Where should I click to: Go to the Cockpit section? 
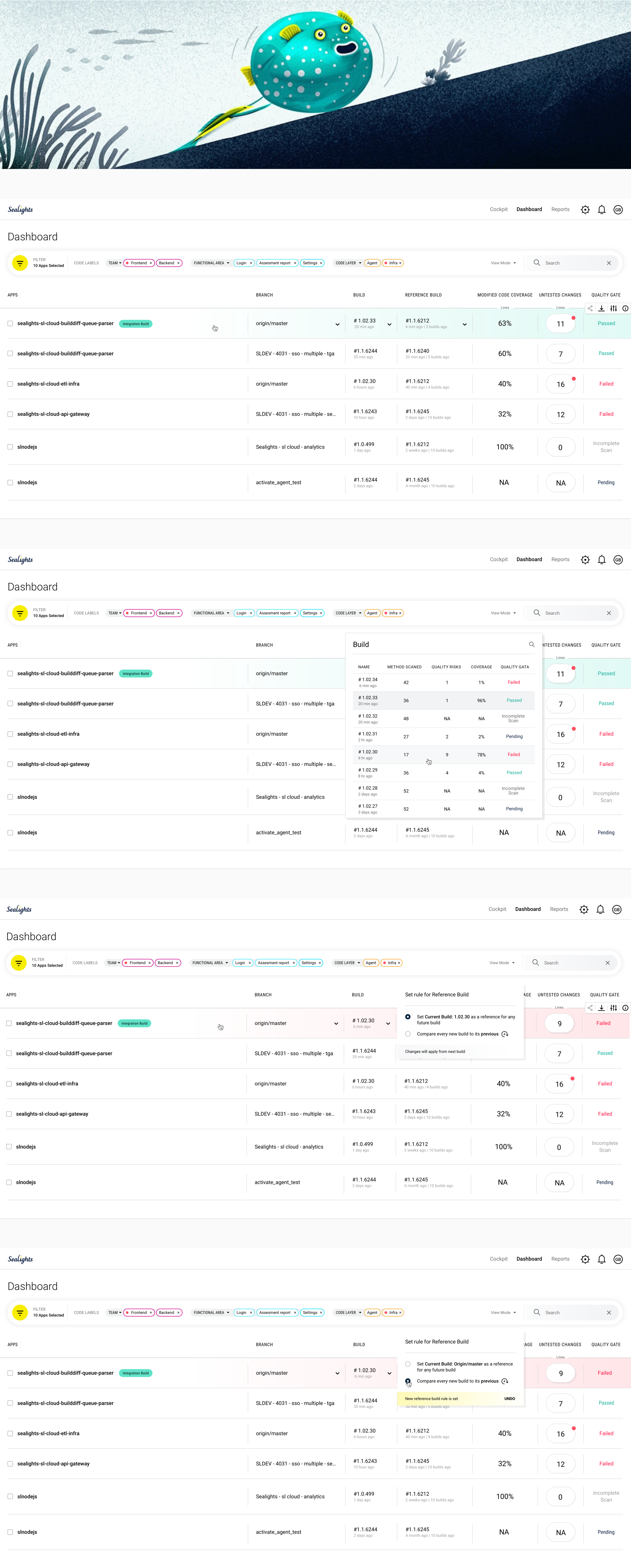[x=498, y=209]
